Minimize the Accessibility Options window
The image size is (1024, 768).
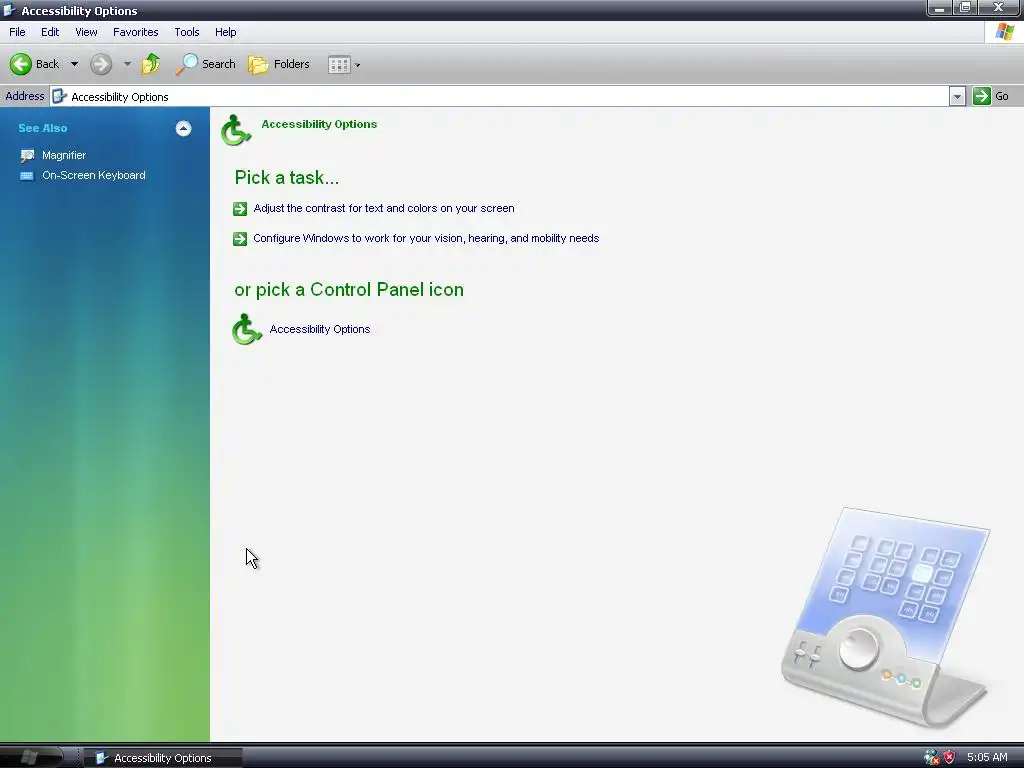point(939,8)
